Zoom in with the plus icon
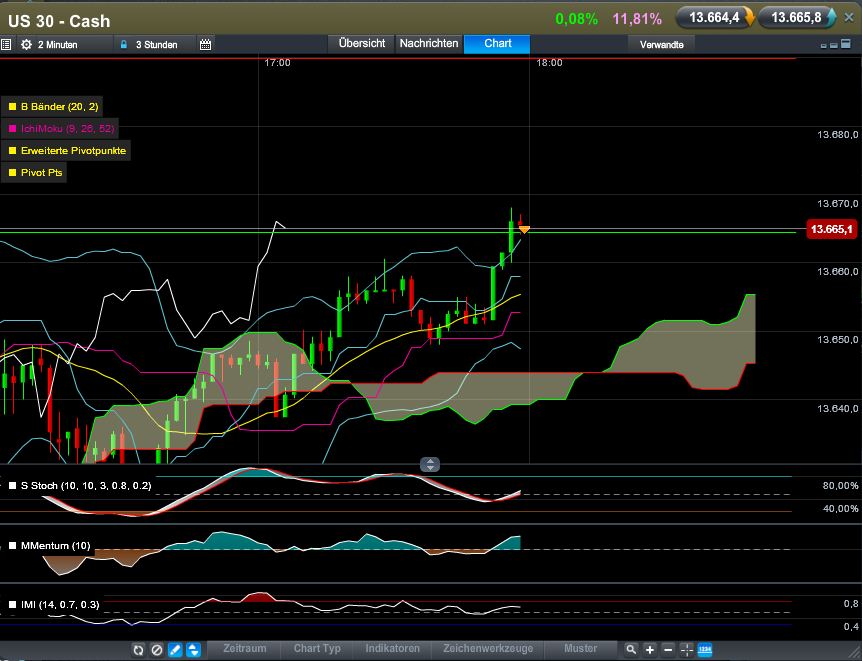 [x=650, y=650]
